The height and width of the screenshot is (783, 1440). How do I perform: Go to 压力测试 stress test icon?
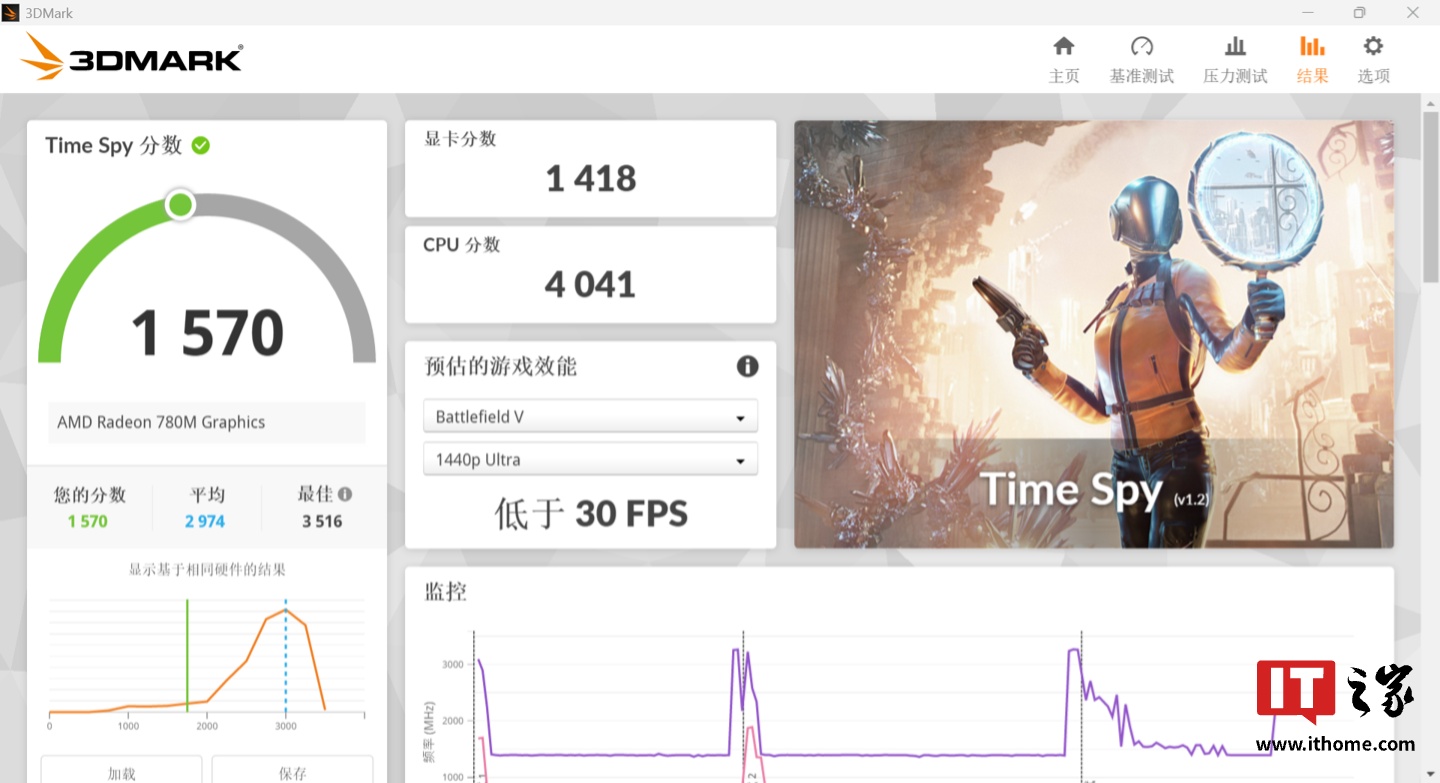point(1235,47)
